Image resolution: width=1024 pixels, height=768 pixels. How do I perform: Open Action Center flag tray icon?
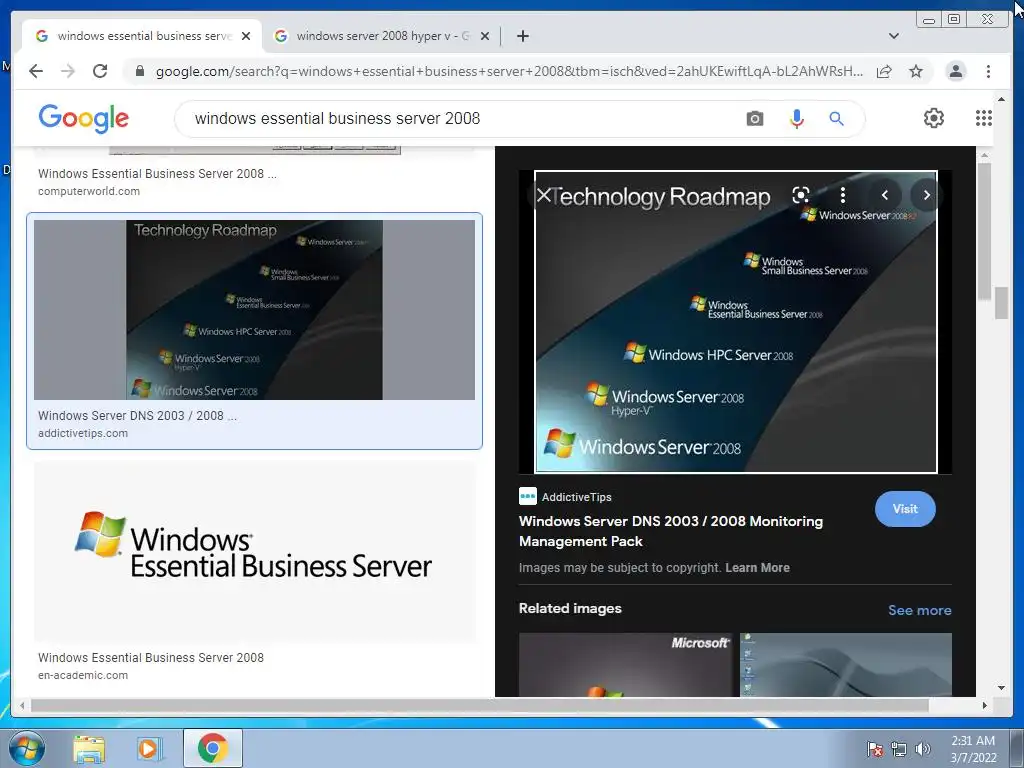(x=874, y=749)
